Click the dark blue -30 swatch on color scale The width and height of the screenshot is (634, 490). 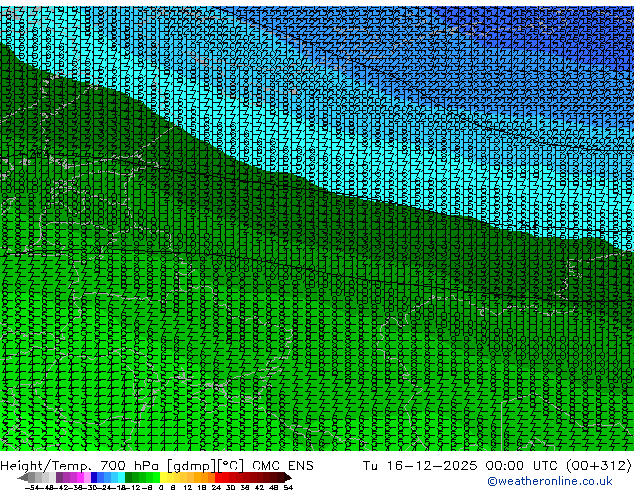pyautogui.click(x=94, y=477)
